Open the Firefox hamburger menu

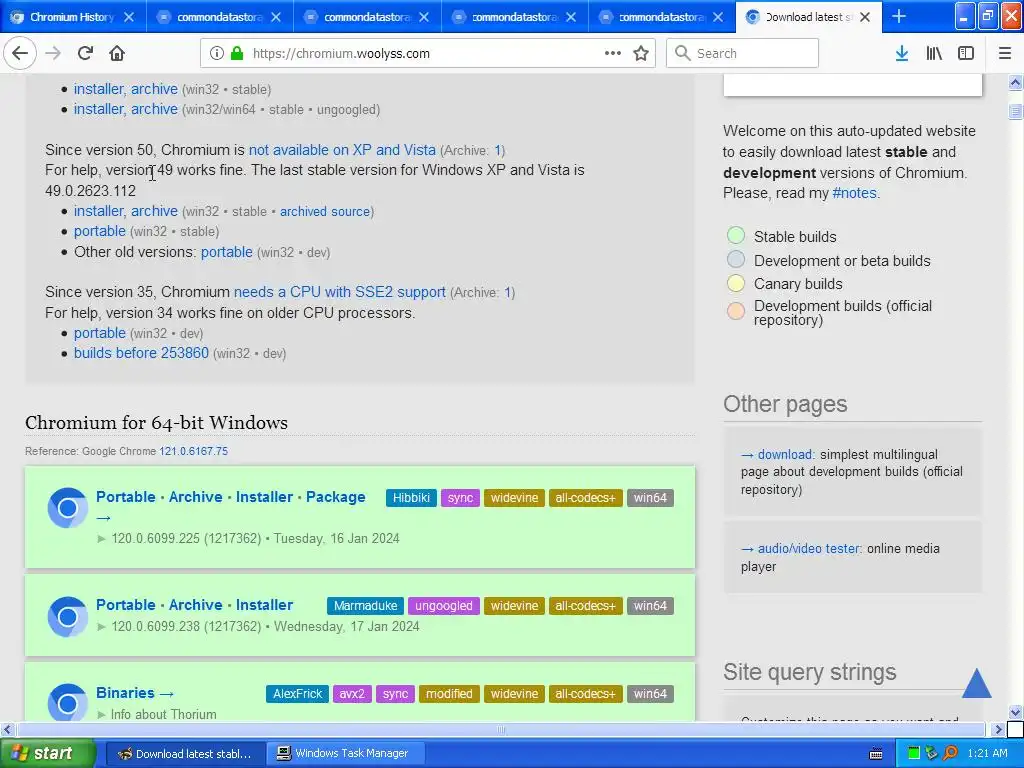point(1004,54)
